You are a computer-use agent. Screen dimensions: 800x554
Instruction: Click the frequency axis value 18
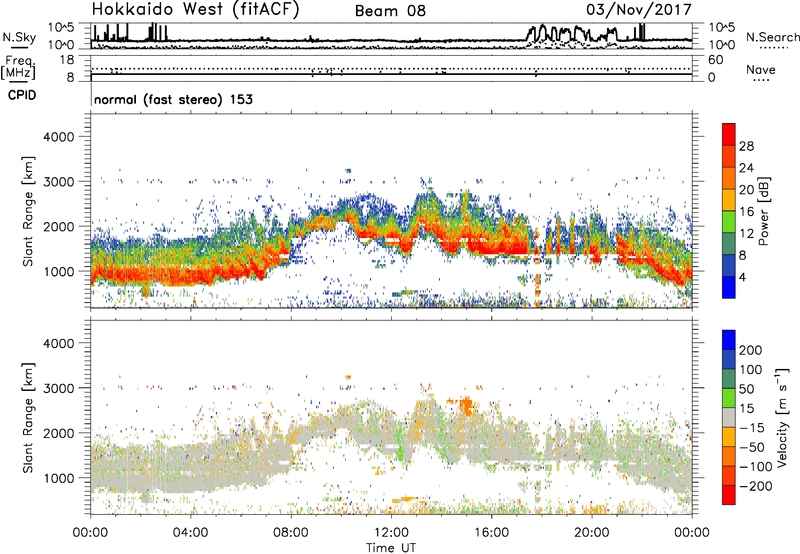click(67, 60)
